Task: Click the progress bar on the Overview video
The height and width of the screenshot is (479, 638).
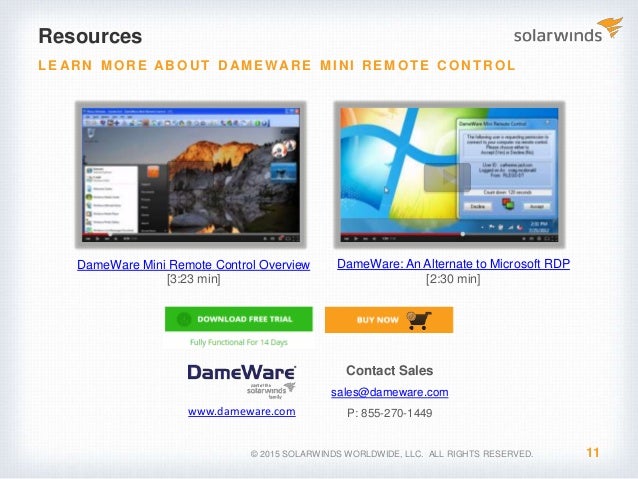Action: pos(190,234)
